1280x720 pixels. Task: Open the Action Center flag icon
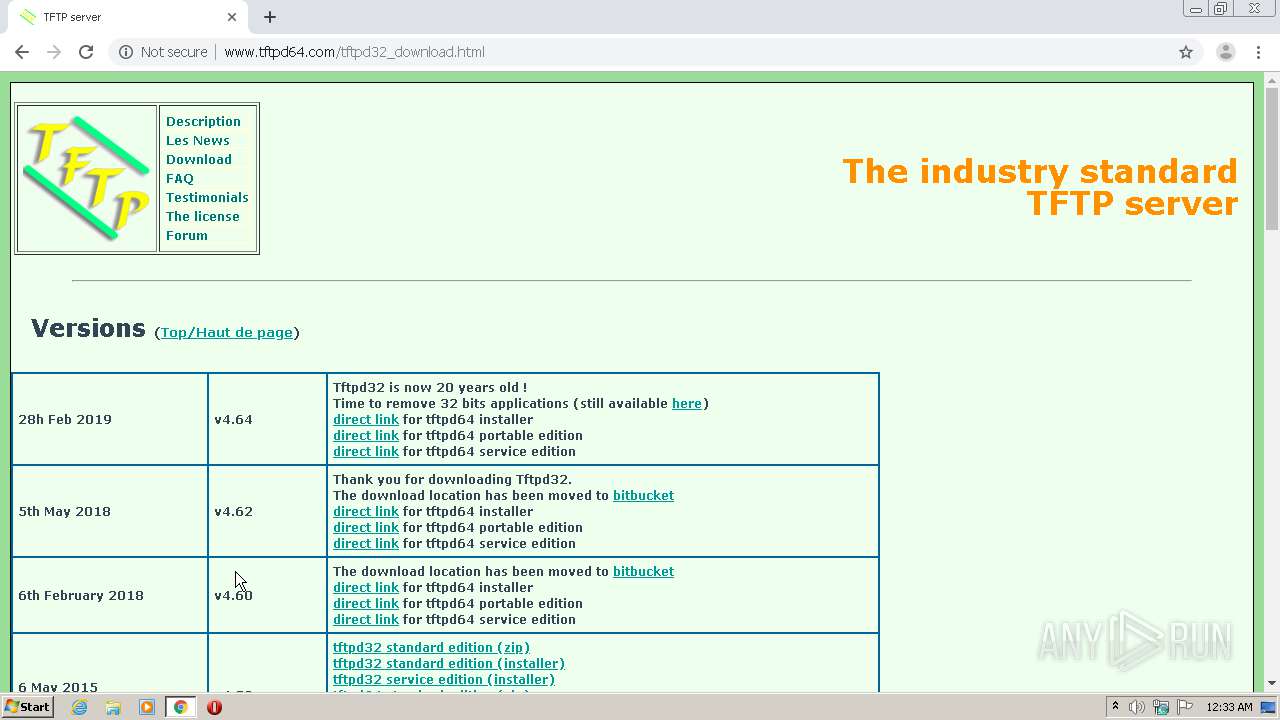point(1186,707)
